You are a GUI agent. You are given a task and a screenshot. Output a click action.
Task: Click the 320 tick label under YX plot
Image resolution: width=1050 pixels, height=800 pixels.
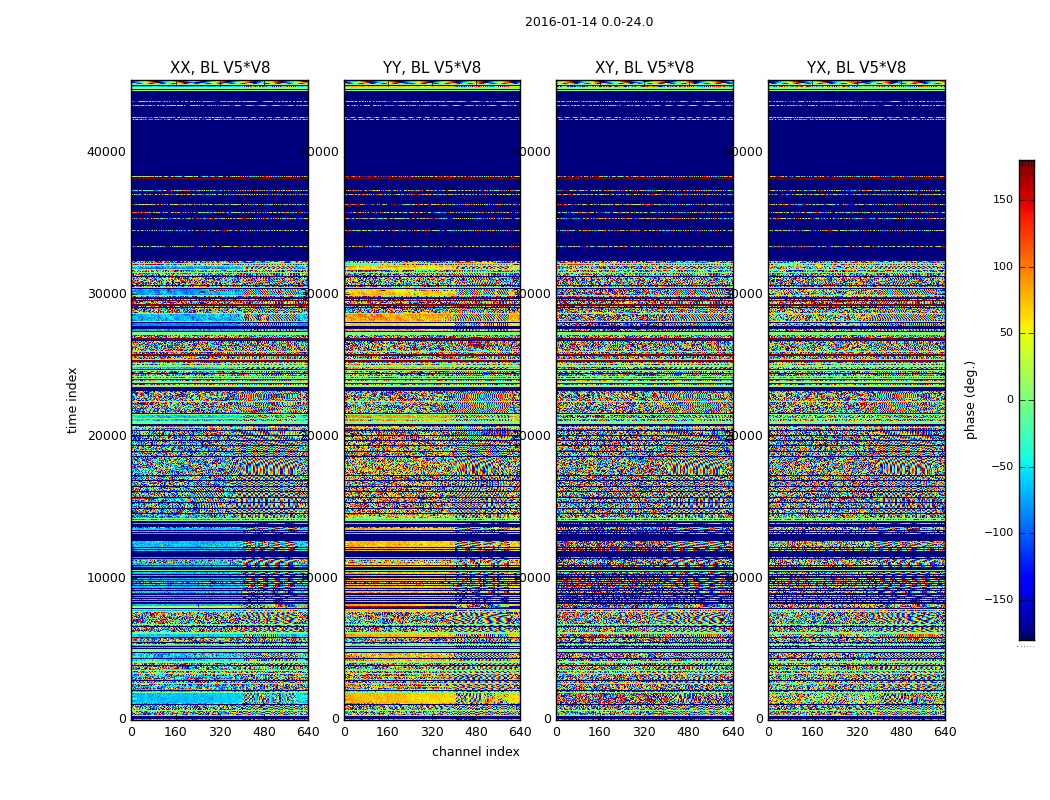856,732
